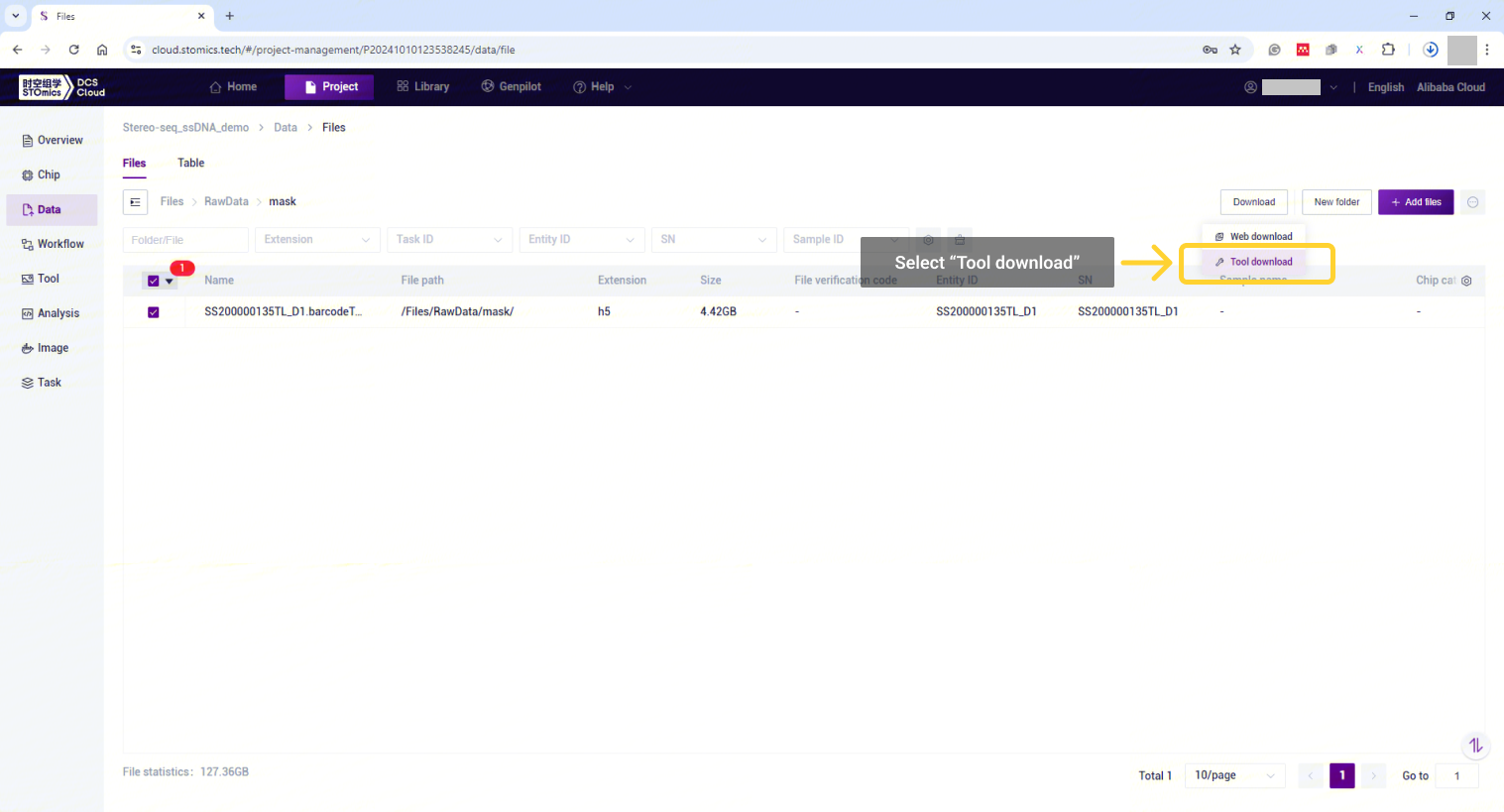Image resolution: width=1504 pixels, height=812 pixels.
Task: Open Workflow from the left sidebar
Action: click(x=59, y=244)
